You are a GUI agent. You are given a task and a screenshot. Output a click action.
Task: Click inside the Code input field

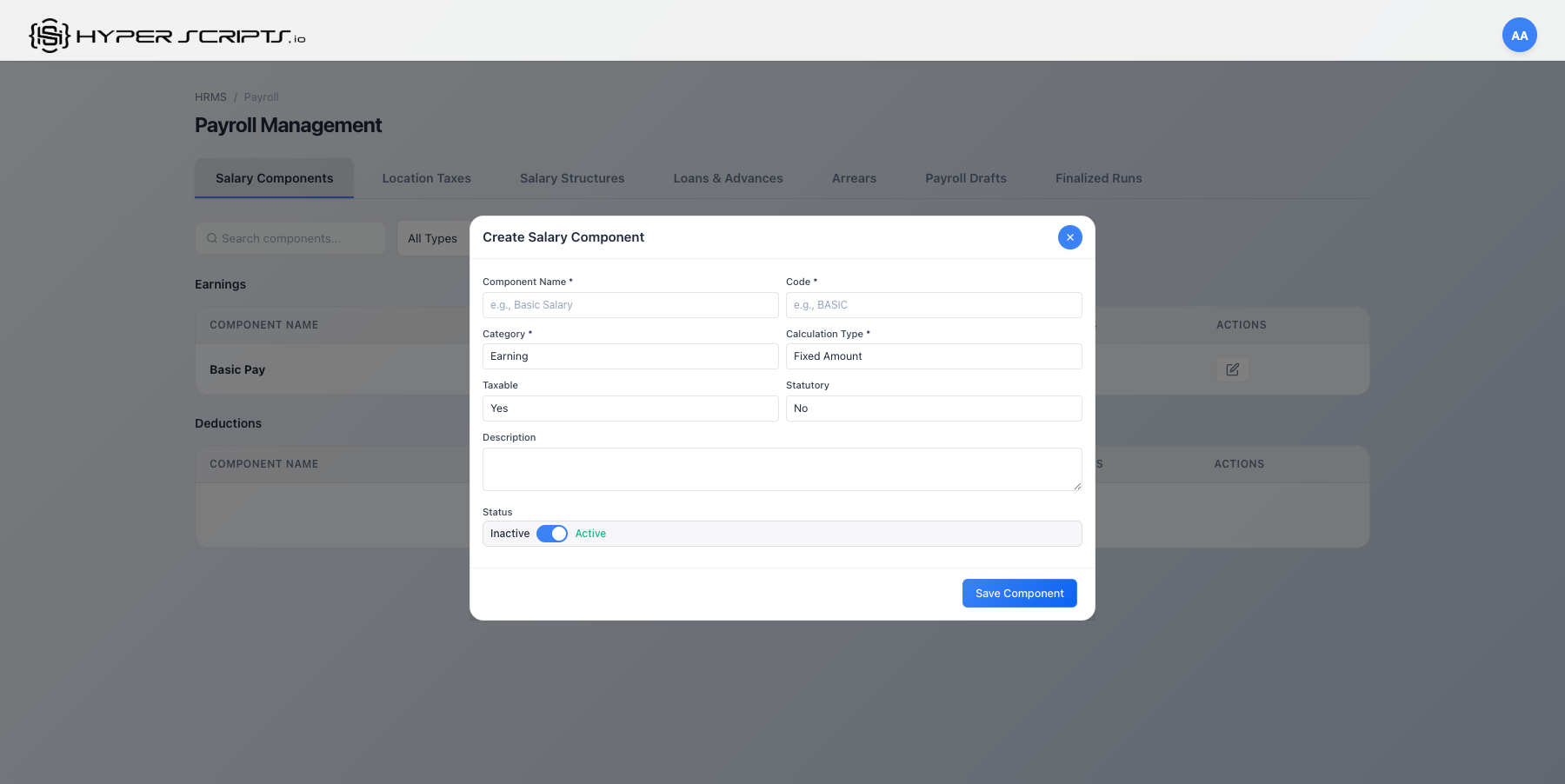[x=933, y=304]
